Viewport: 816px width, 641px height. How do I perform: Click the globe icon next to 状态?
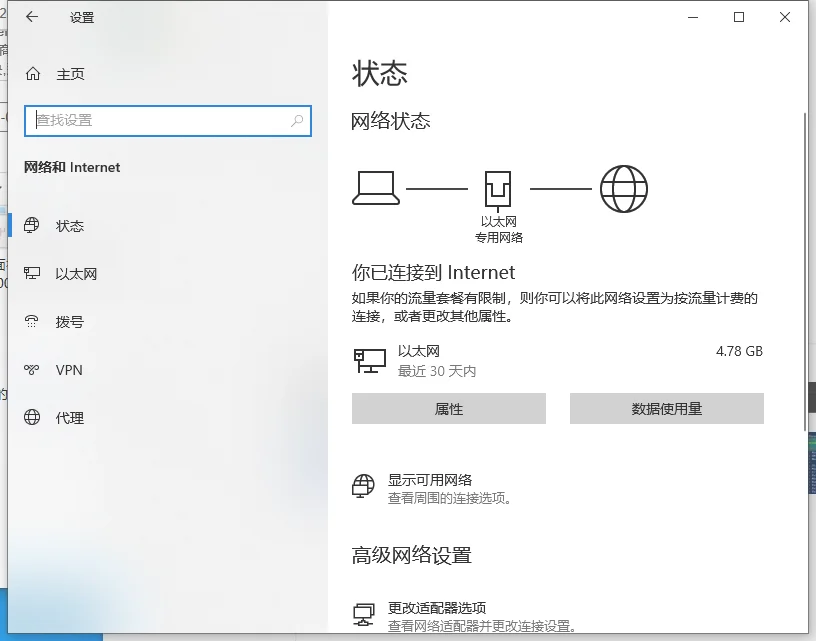click(x=33, y=226)
